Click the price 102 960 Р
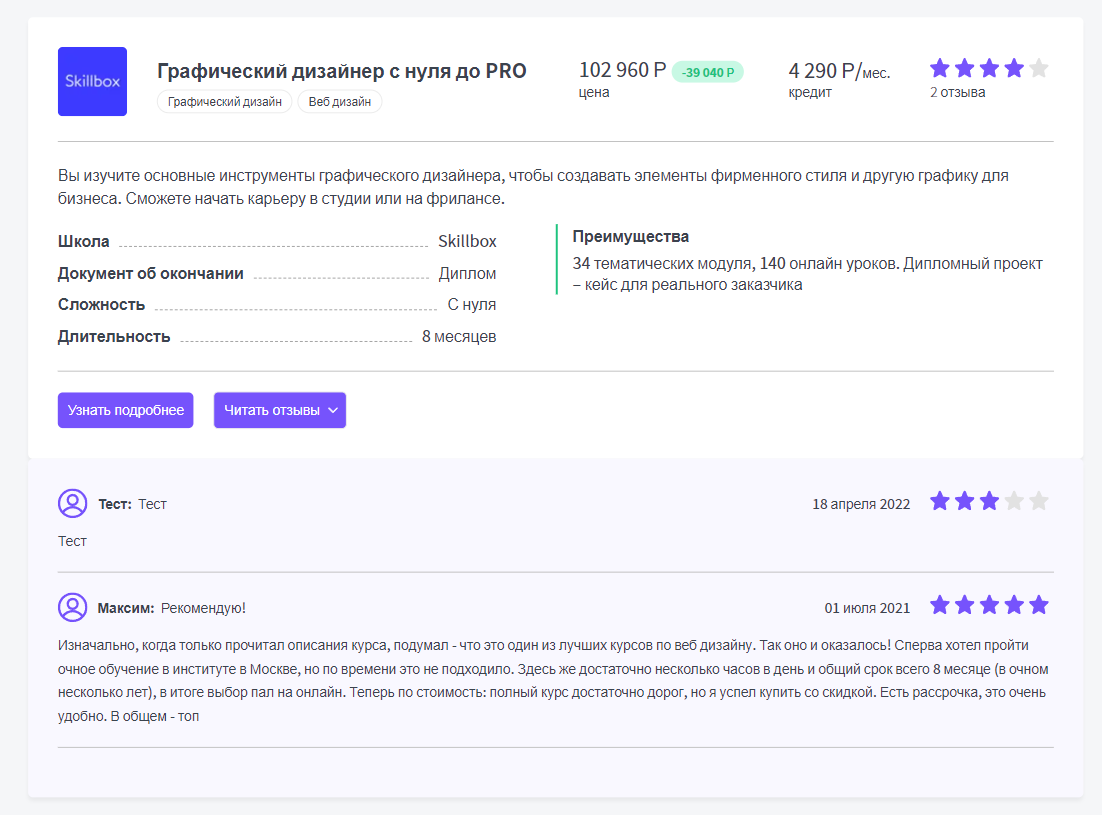1102x815 pixels. point(622,70)
